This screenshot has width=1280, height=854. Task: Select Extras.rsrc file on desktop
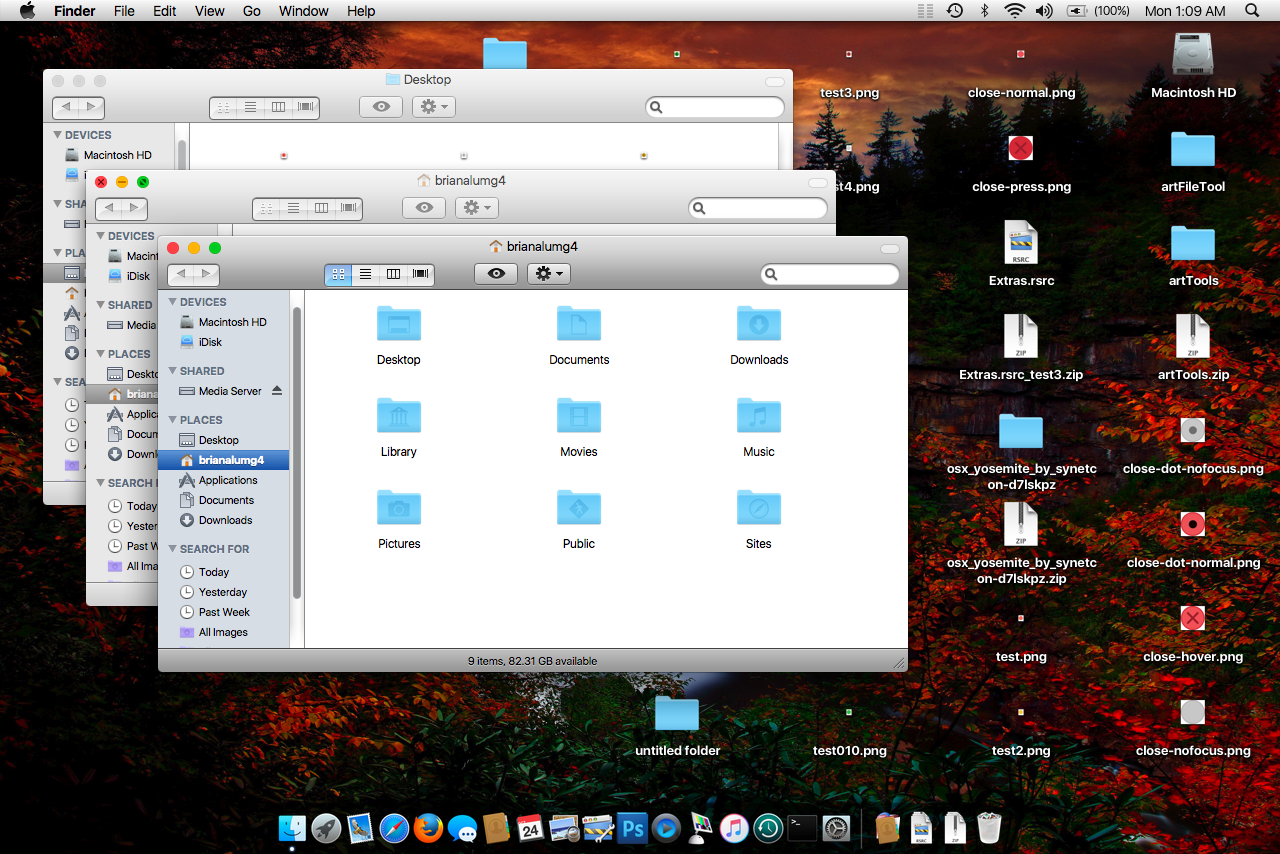pyautogui.click(x=1021, y=242)
